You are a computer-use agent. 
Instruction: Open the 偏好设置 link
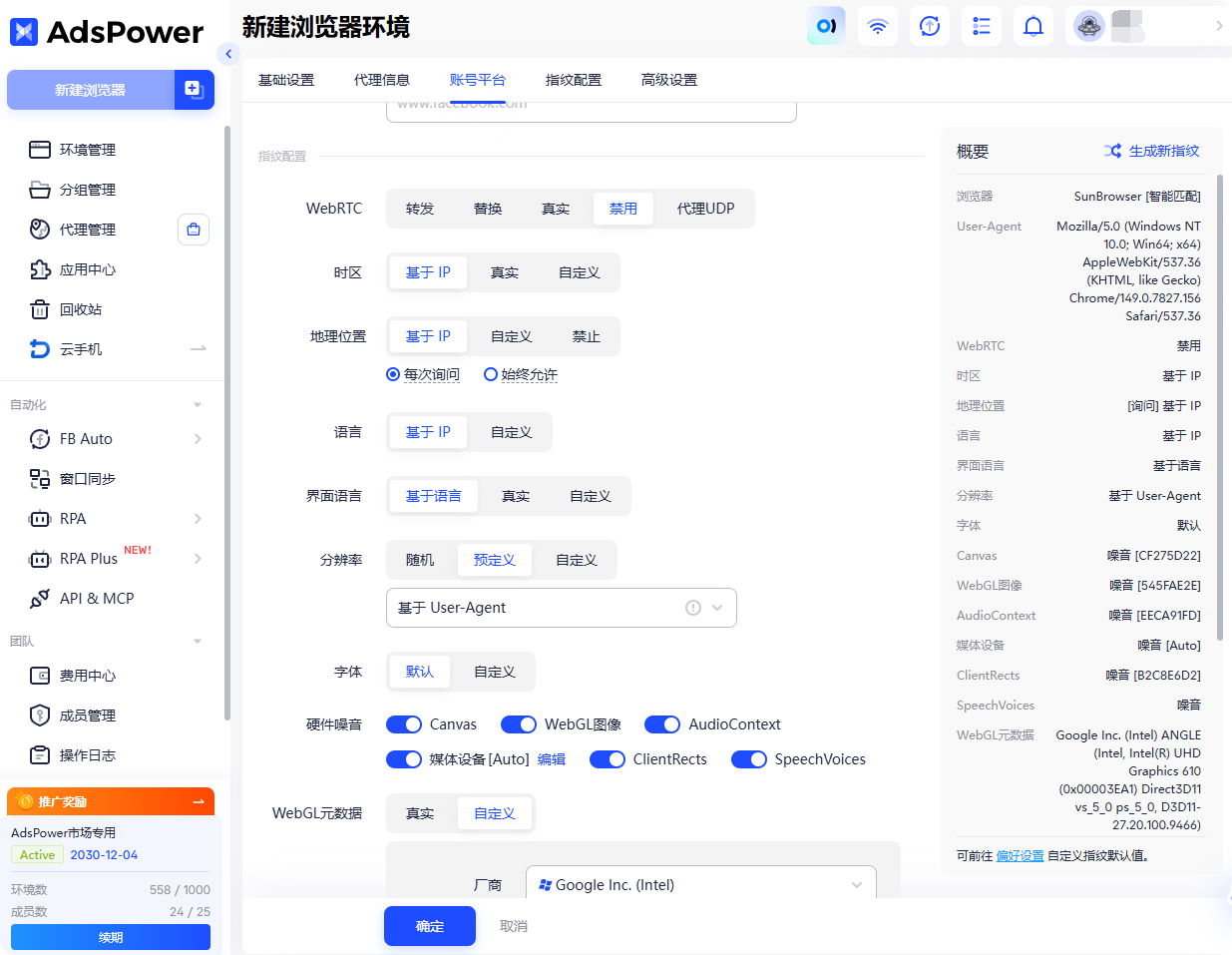pos(1020,856)
